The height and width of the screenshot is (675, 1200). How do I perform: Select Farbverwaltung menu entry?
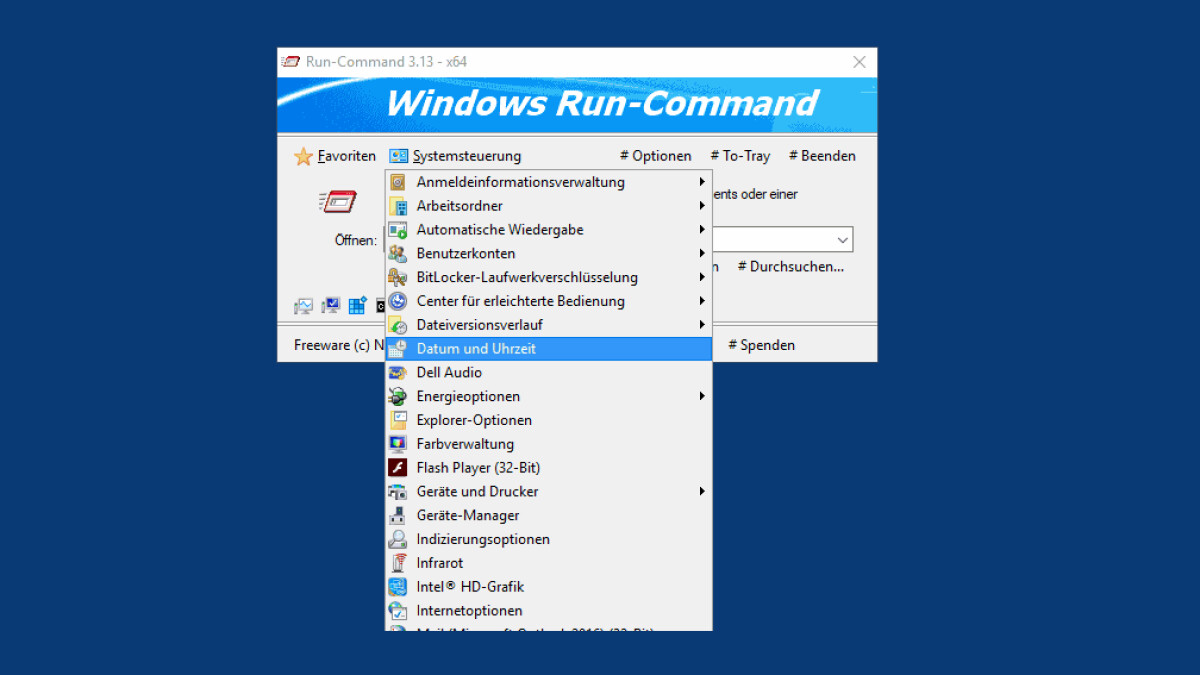(x=549, y=444)
